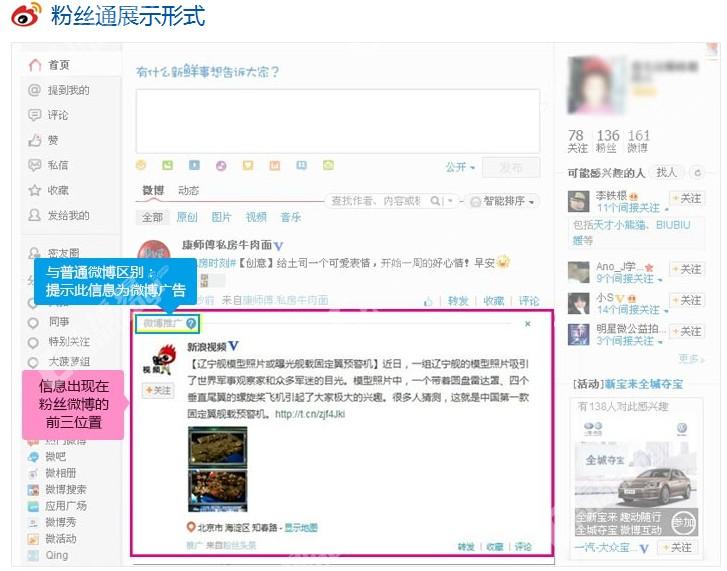Open the second image thumbnail in 新浪视频 post
This screenshot has height=571, width=727.
217,490
